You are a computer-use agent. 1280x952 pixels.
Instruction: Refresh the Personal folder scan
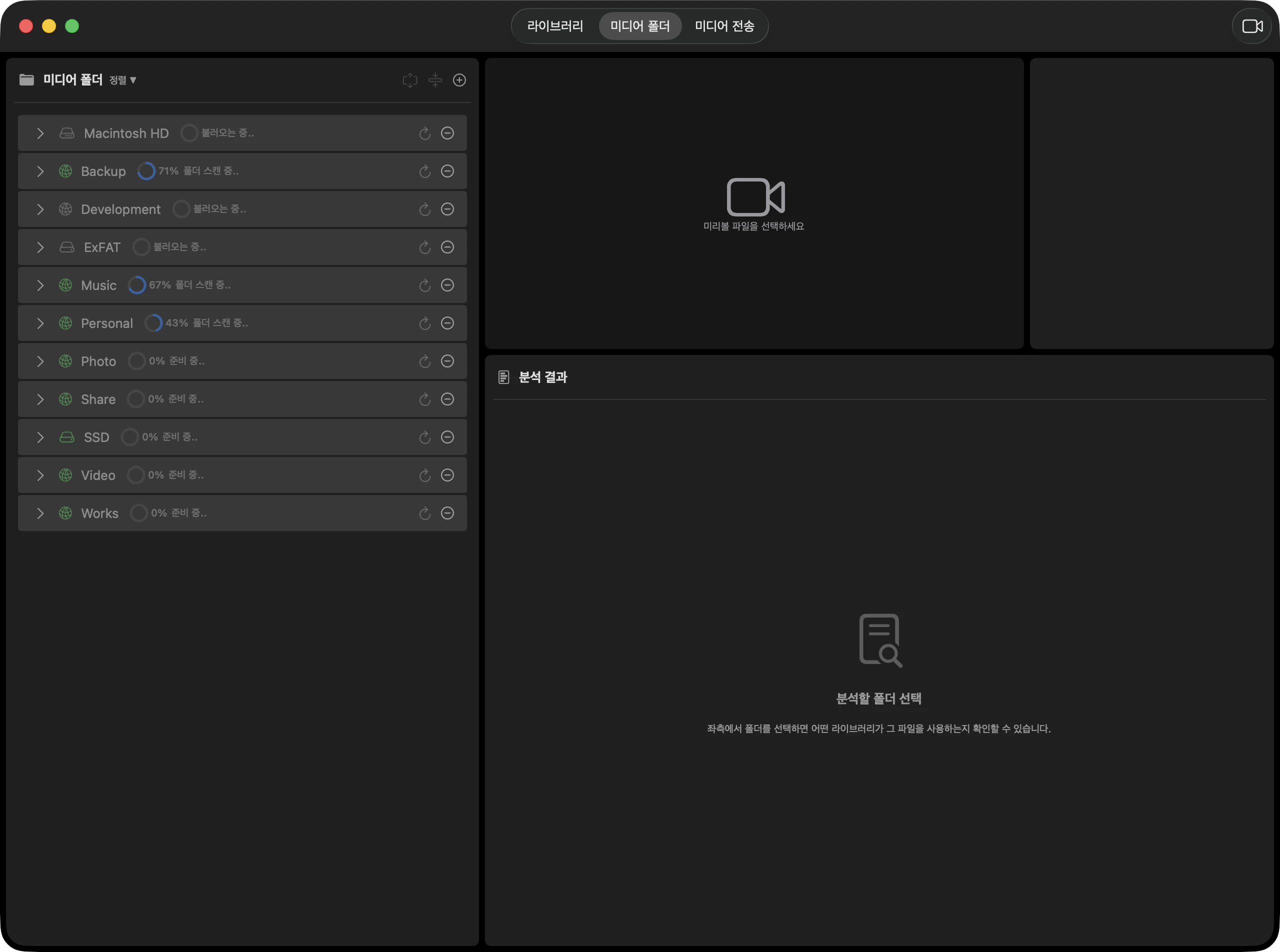[424, 323]
